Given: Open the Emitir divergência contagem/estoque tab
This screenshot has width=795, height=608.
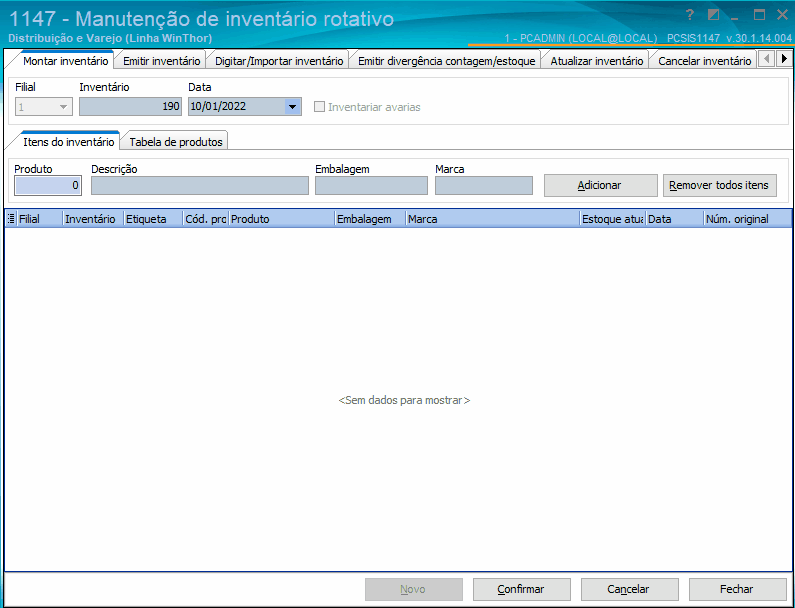Looking at the screenshot, I should click(x=446, y=61).
